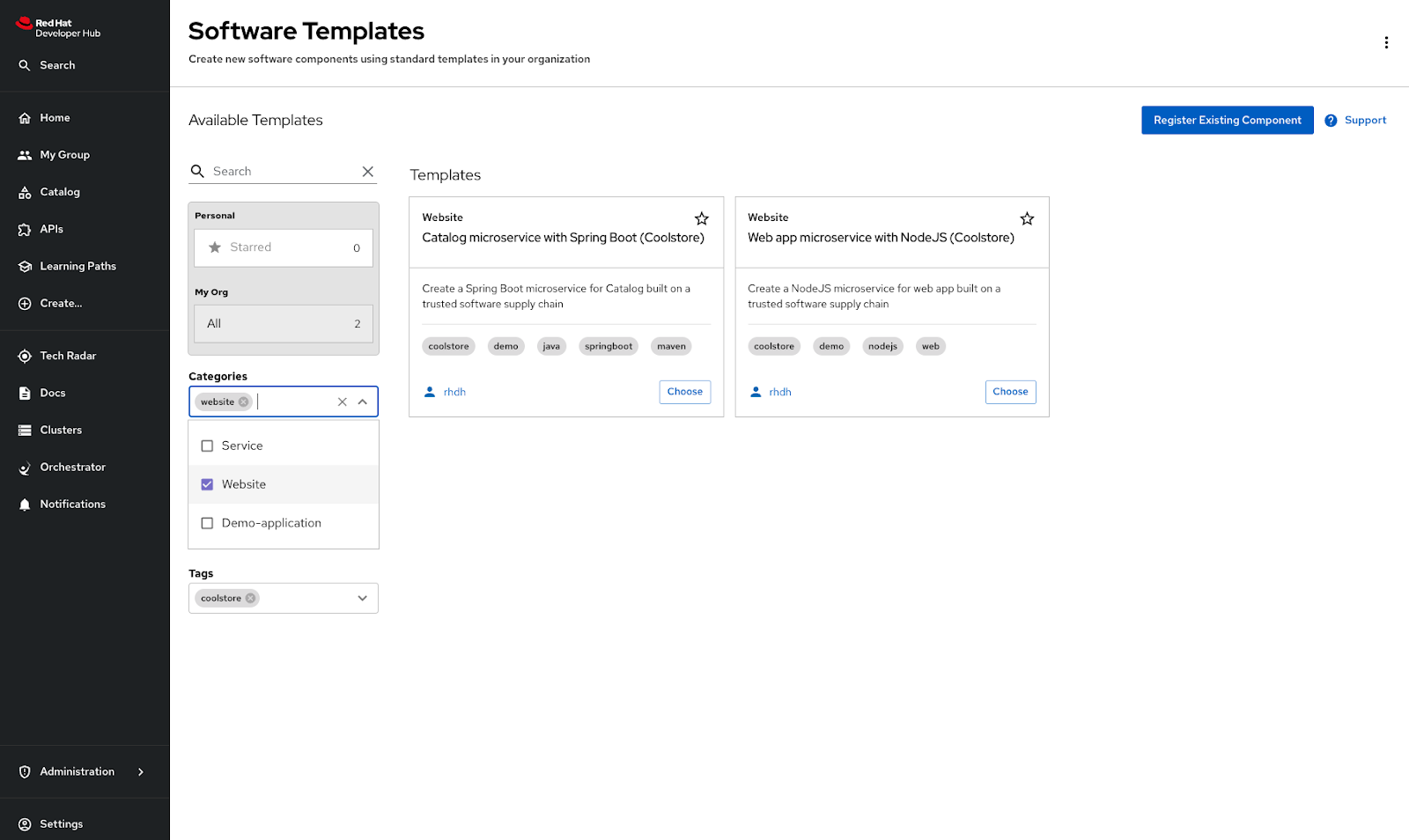This screenshot has width=1409, height=840.
Task: Open the three-dot kebab menu
Action: click(1385, 43)
